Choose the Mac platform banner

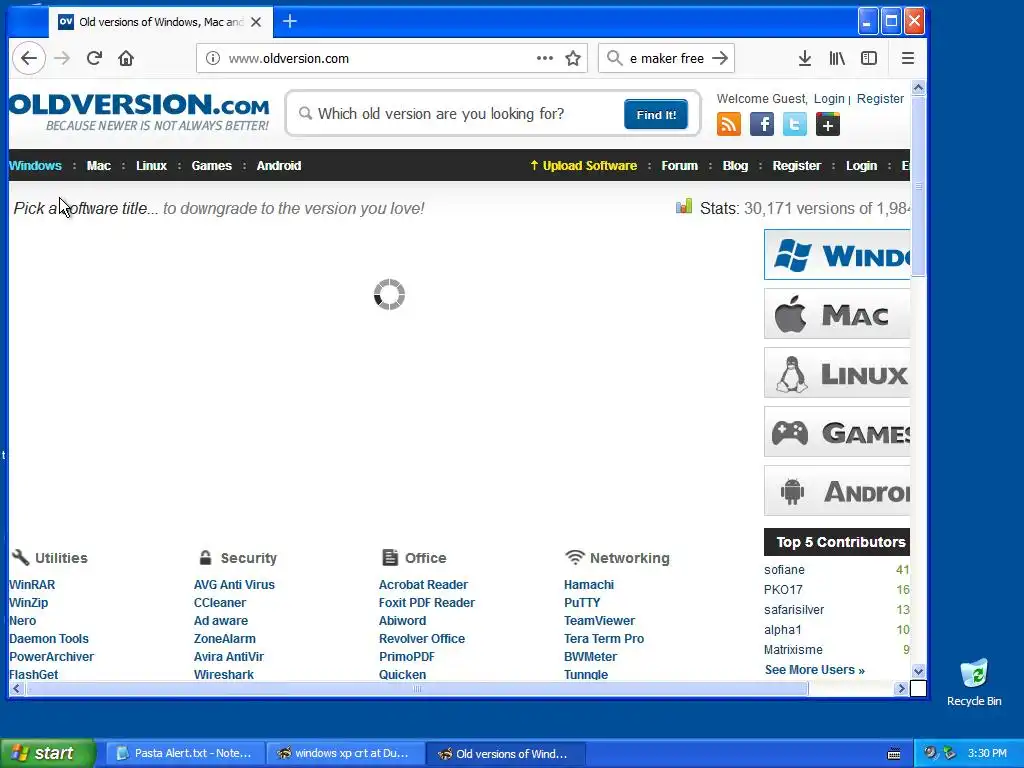837,314
